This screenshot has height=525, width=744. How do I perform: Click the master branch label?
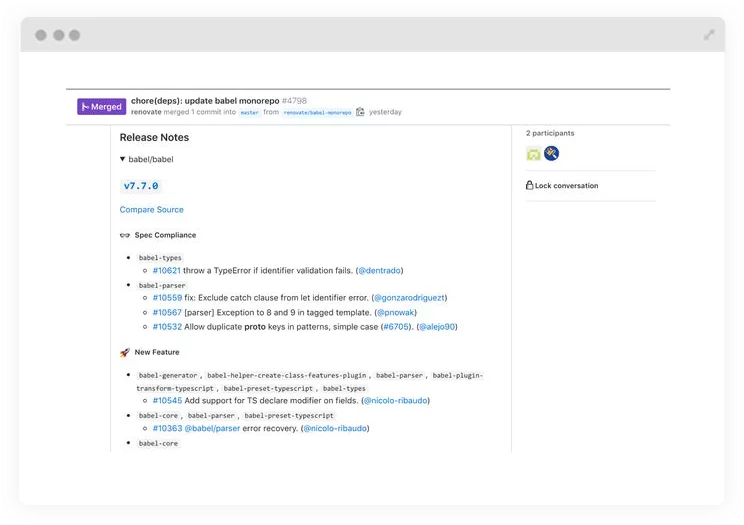[x=249, y=112]
